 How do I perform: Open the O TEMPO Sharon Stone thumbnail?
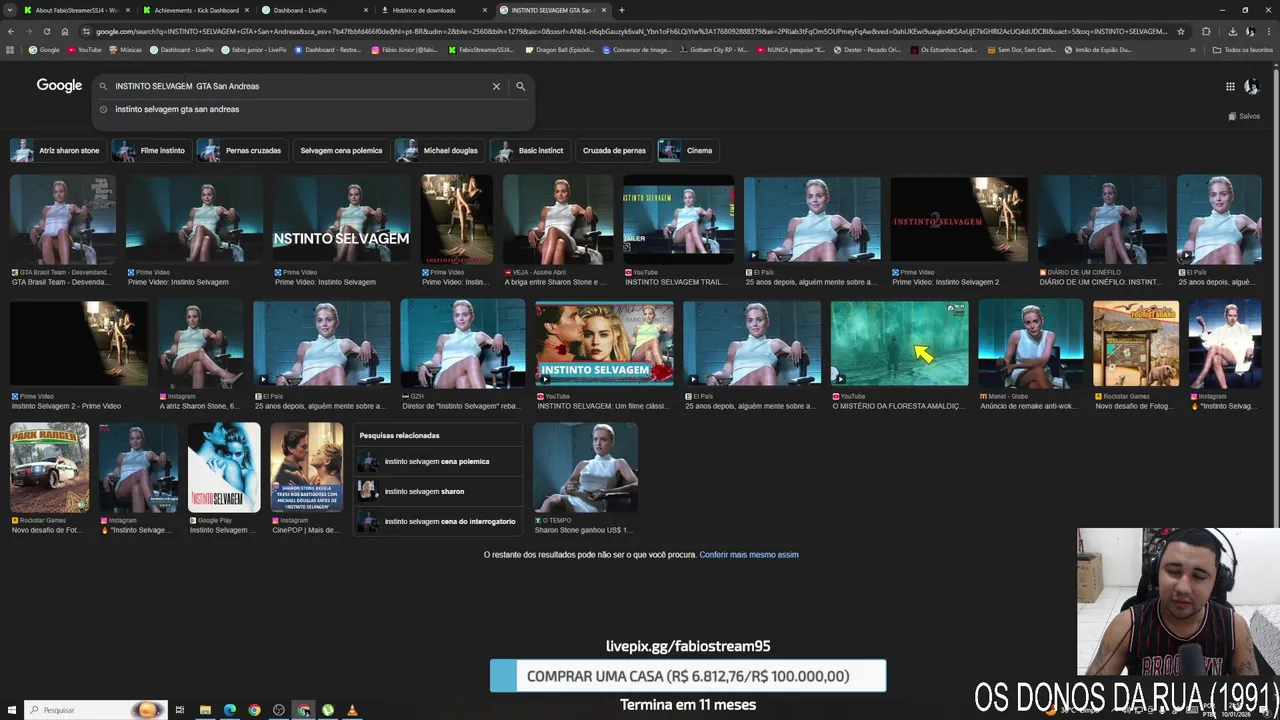tap(585, 467)
